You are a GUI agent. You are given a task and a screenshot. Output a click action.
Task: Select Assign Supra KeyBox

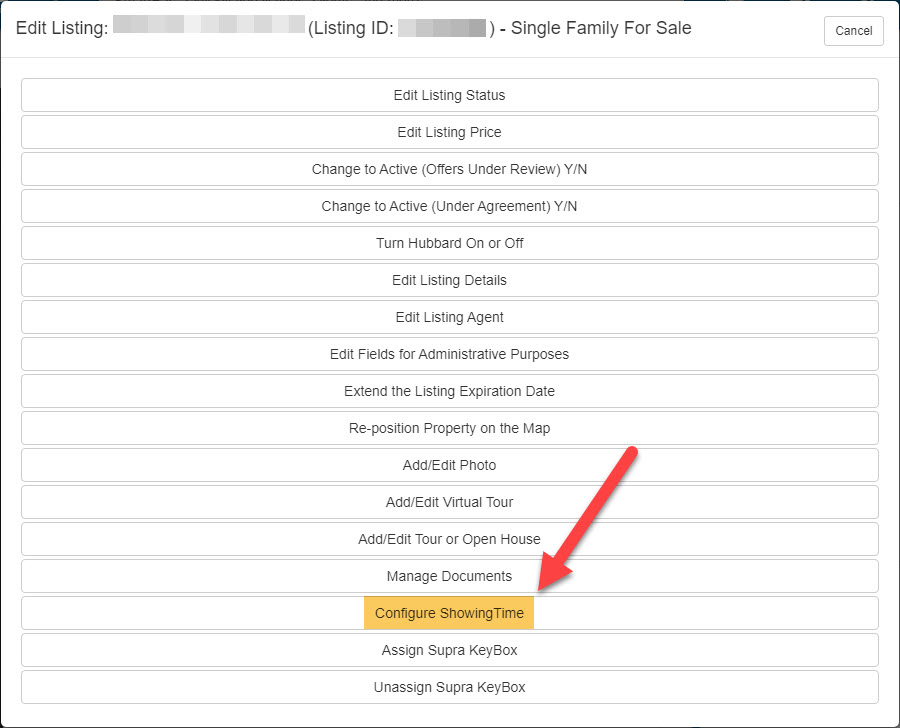[449, 651]
